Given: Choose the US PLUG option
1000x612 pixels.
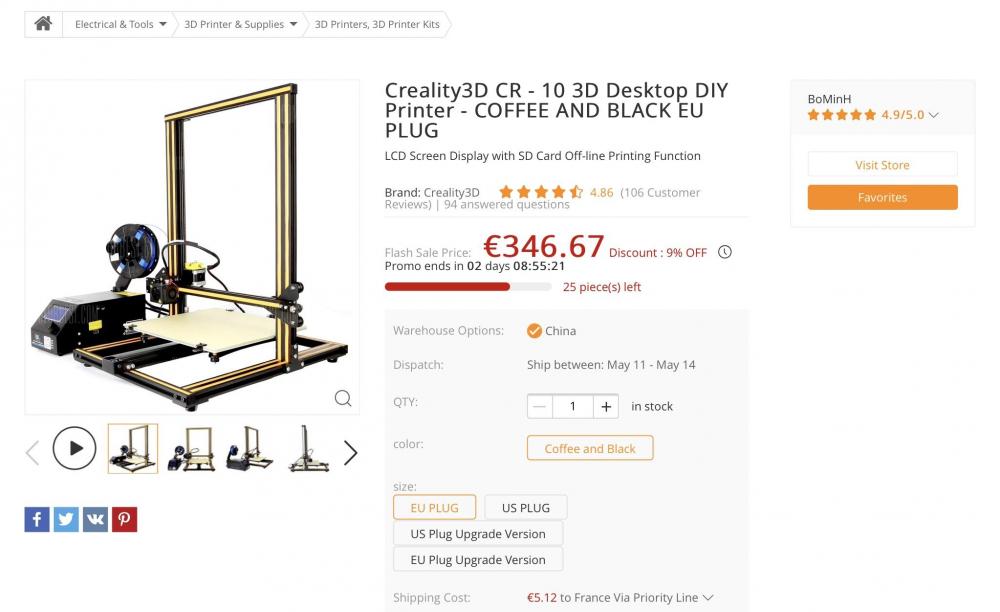Looking at the screenshot, I should pyautogui.click(x=526, y=508).
